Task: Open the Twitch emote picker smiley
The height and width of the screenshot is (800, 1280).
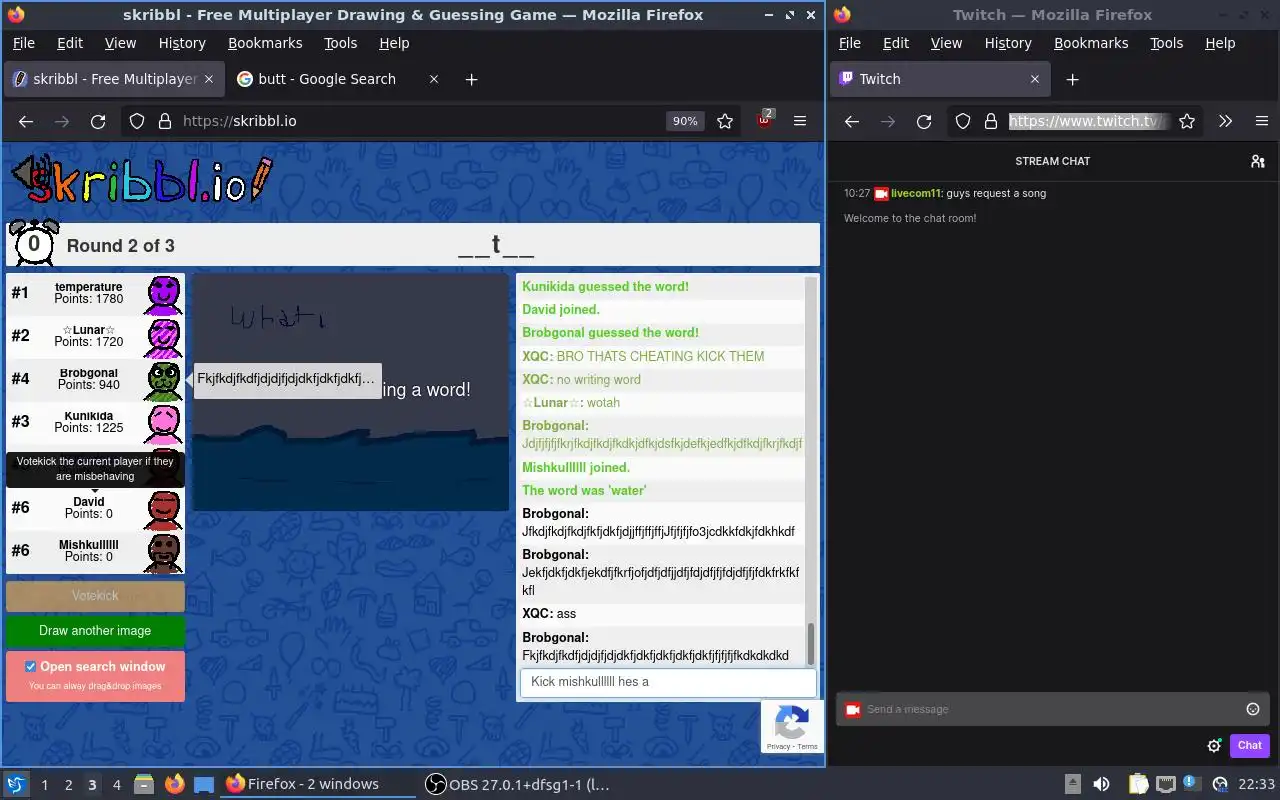Action: (1253, 709)
